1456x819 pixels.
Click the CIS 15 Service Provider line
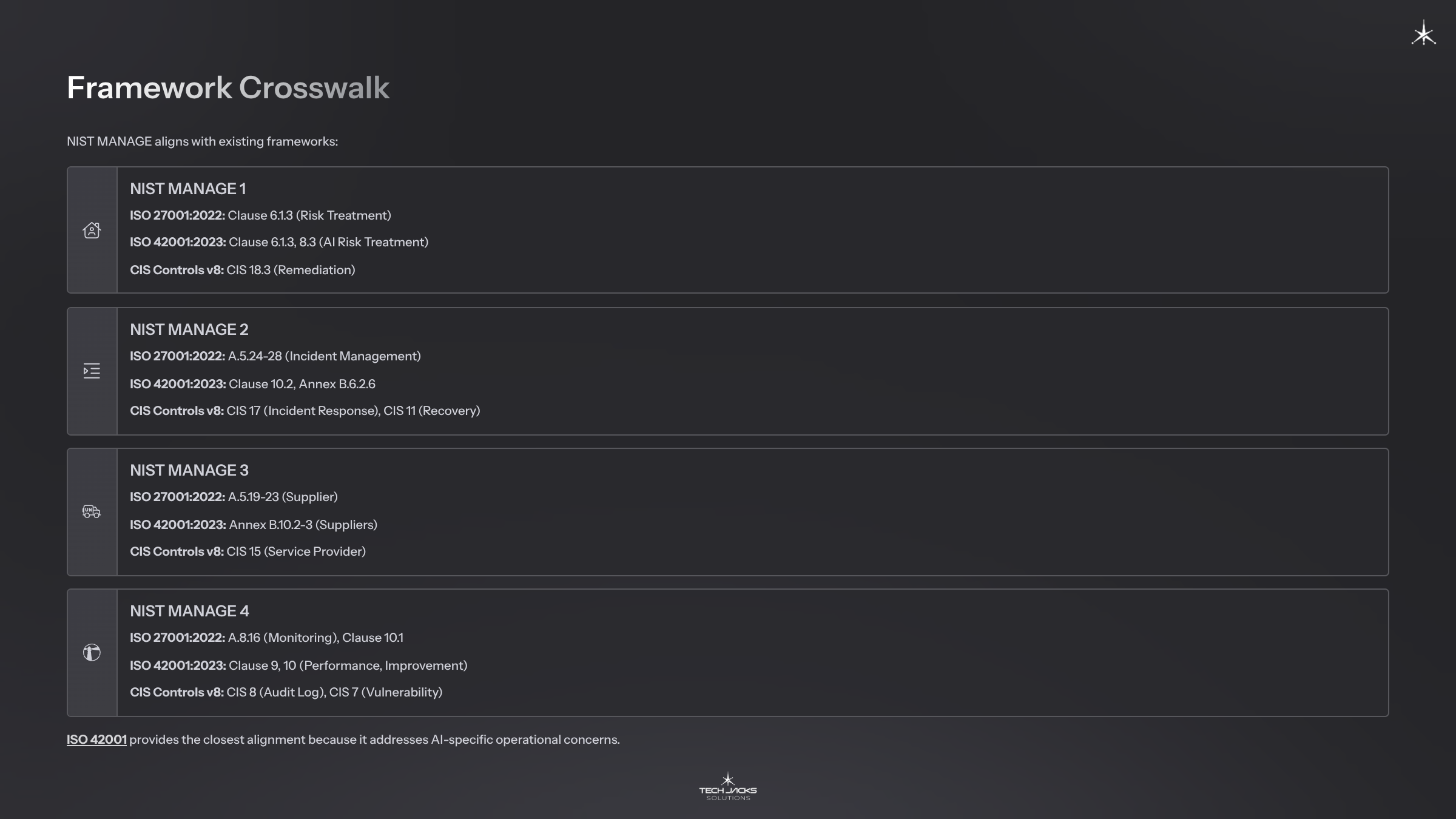pyautogui.click(x=248, y=551)
